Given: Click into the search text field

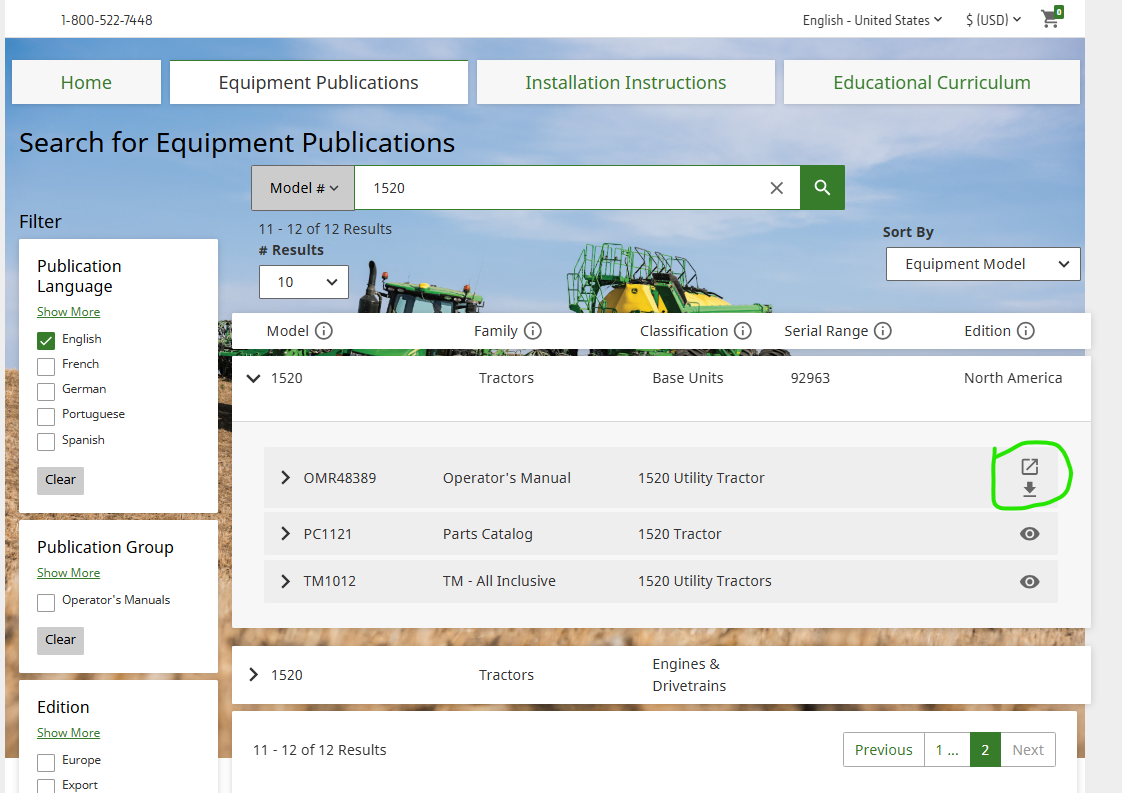Looking at the screenshot, I should 560,188.
